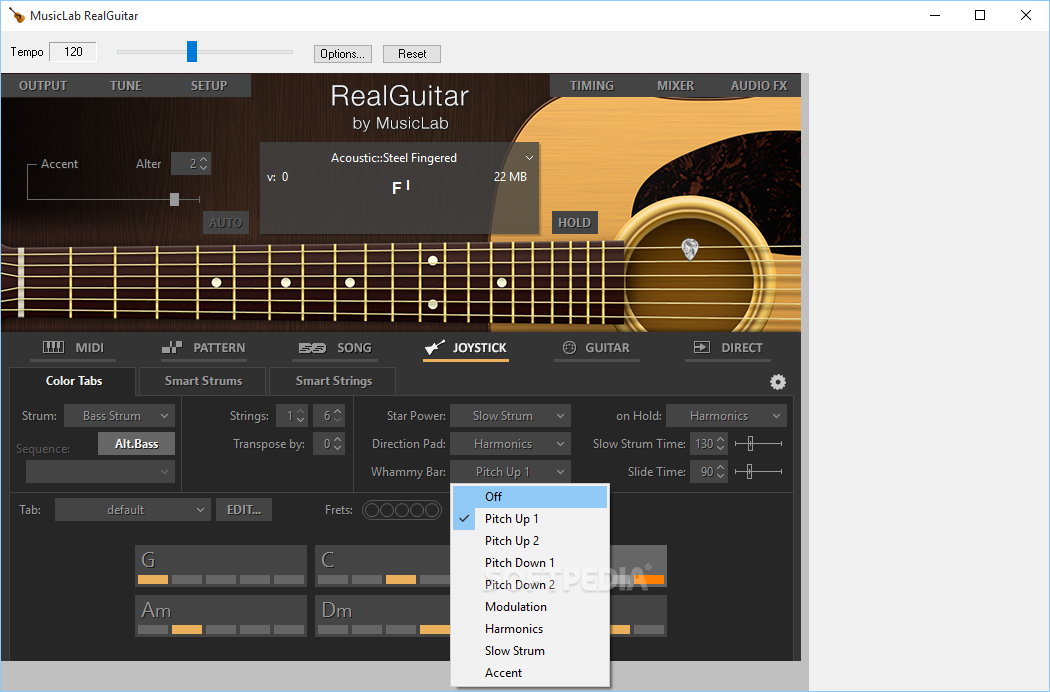Choose Off in the Whammy Bar list
Screen dimensions: 1050x692
(x=530, y=496)
